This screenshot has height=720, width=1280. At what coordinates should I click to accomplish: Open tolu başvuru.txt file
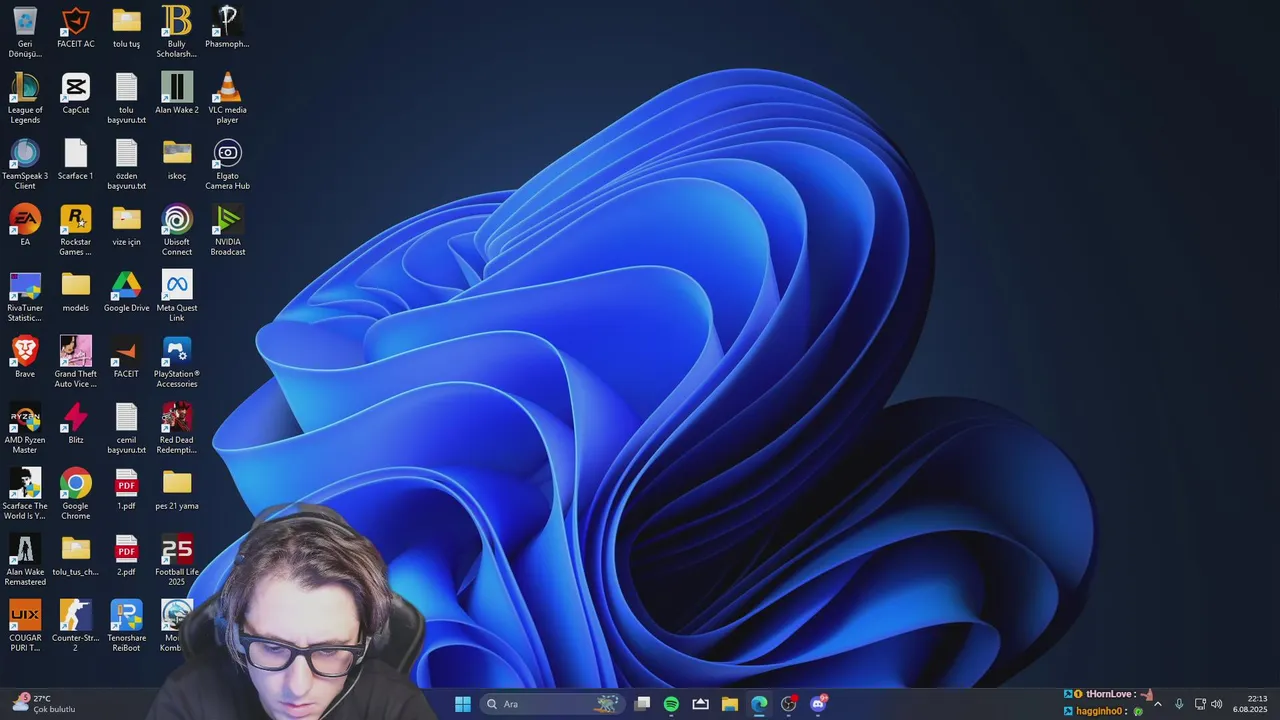126,97
